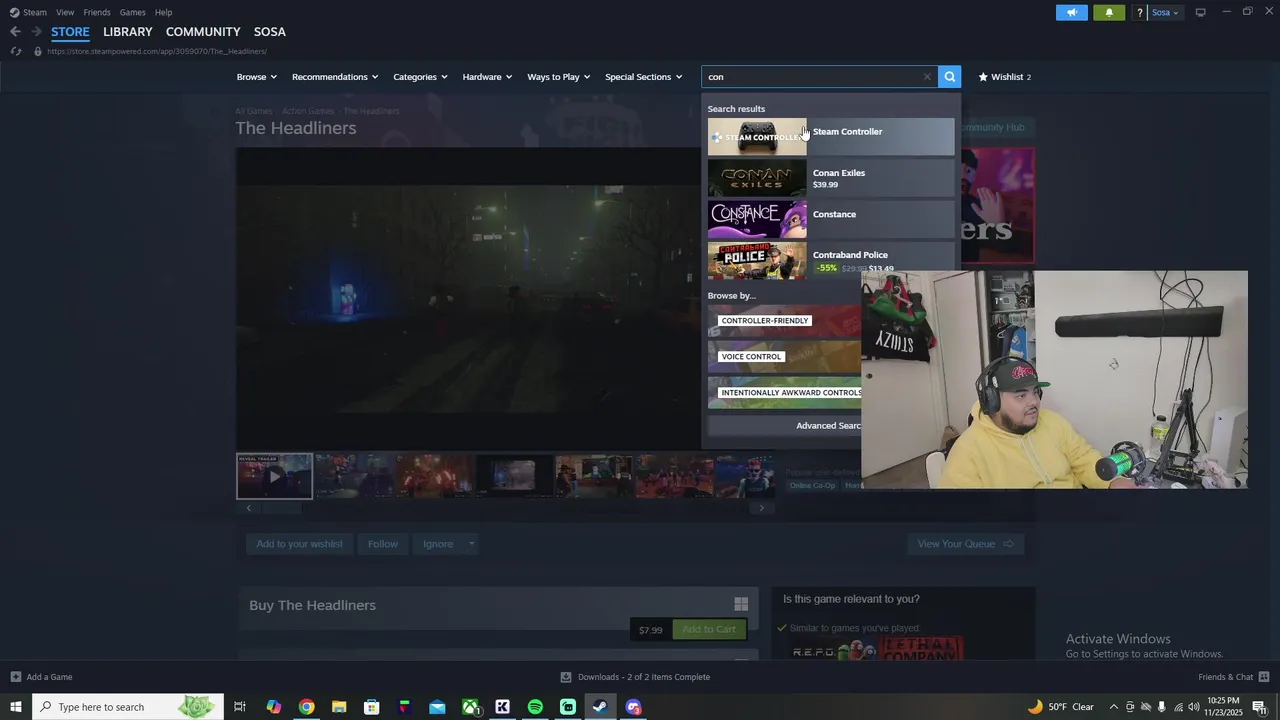Expand the Special Sections dropdown

[644, 77]
